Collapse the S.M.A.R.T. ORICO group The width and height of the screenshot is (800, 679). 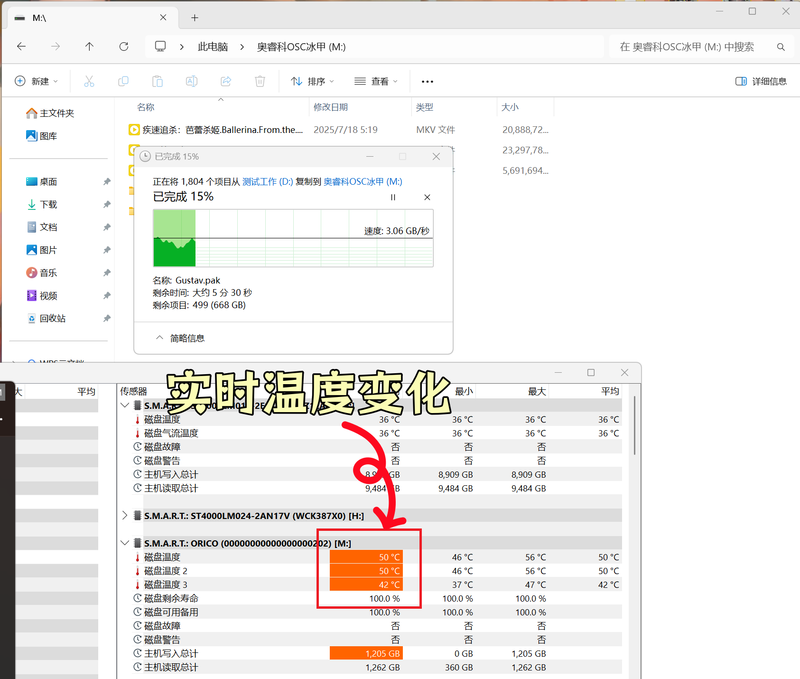click(124, 543)
